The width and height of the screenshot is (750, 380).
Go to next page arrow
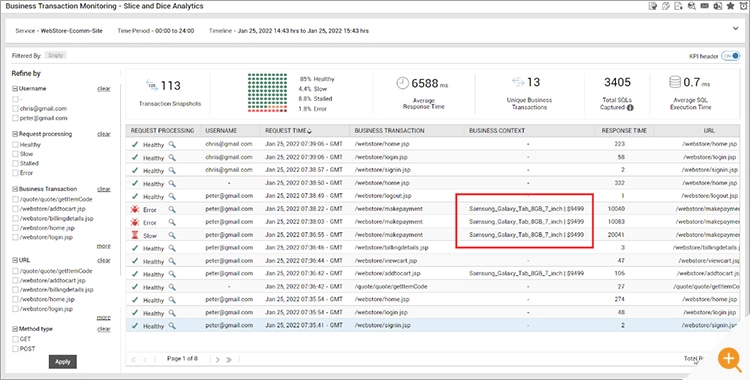(x=217, y=359)
